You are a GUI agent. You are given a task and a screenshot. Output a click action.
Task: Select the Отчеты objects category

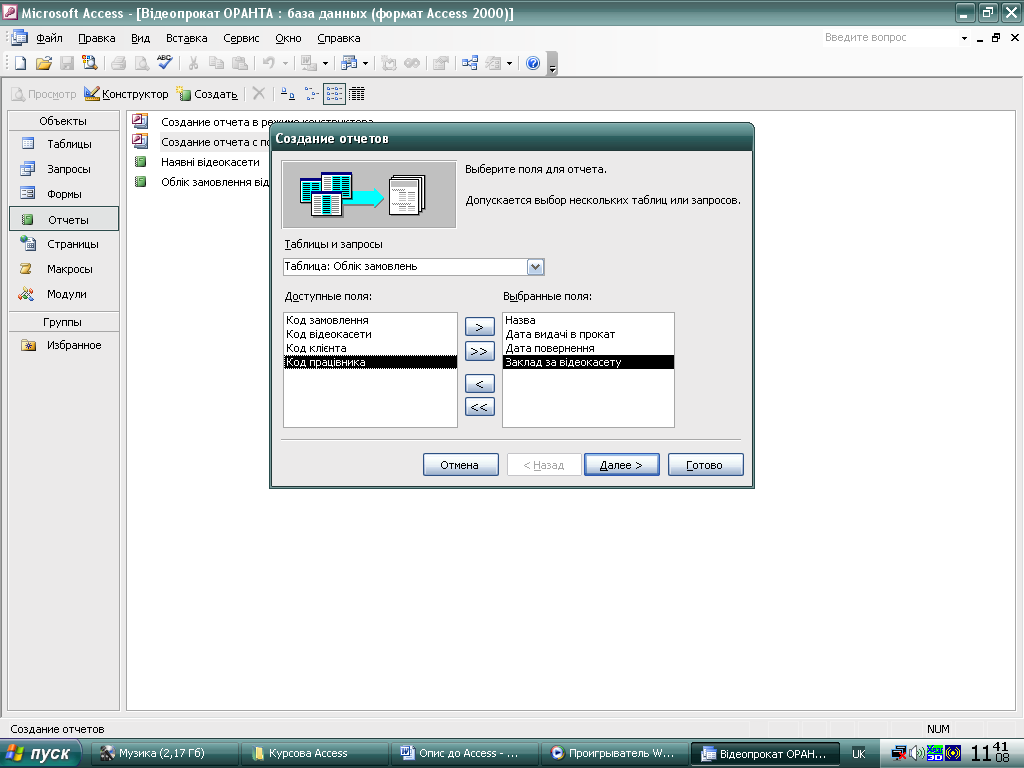(x=63, y=219)
